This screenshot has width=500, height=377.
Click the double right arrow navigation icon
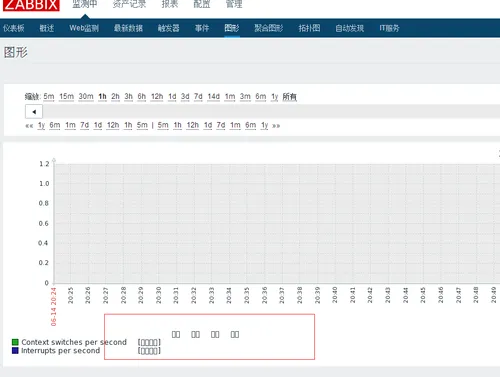click(x=276, y=126)
